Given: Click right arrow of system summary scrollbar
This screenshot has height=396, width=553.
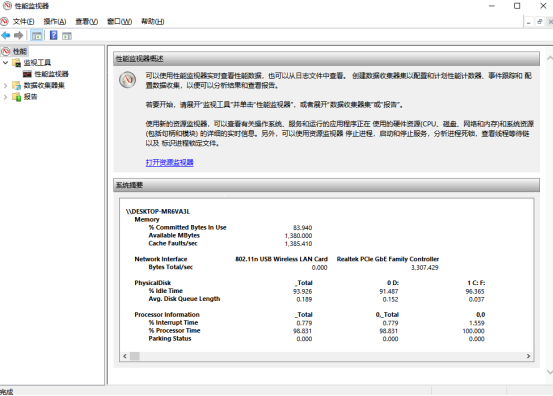Looking at the screenshot, I should [x=528, y=356].
